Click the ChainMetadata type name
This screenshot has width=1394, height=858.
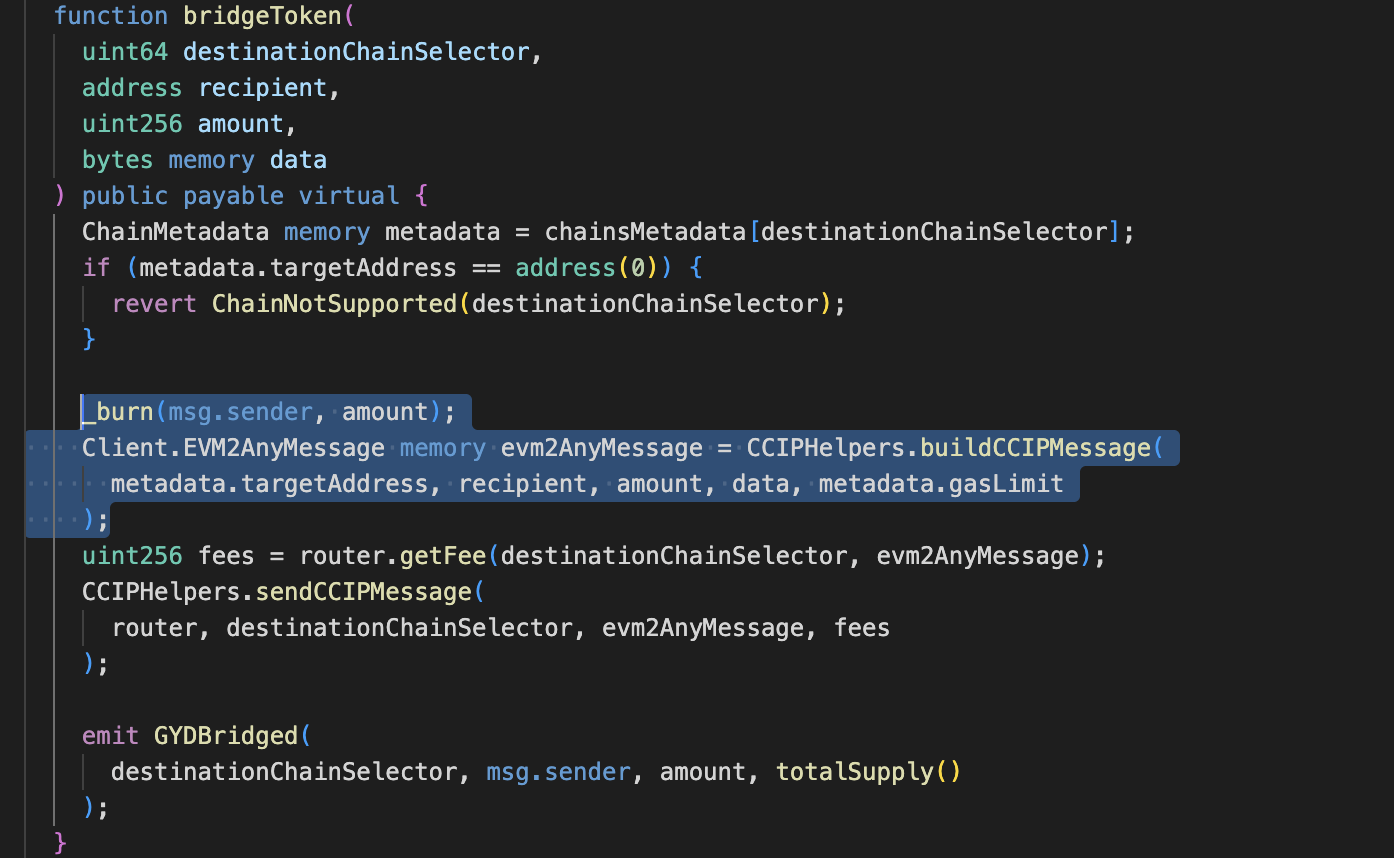point(175,232)
